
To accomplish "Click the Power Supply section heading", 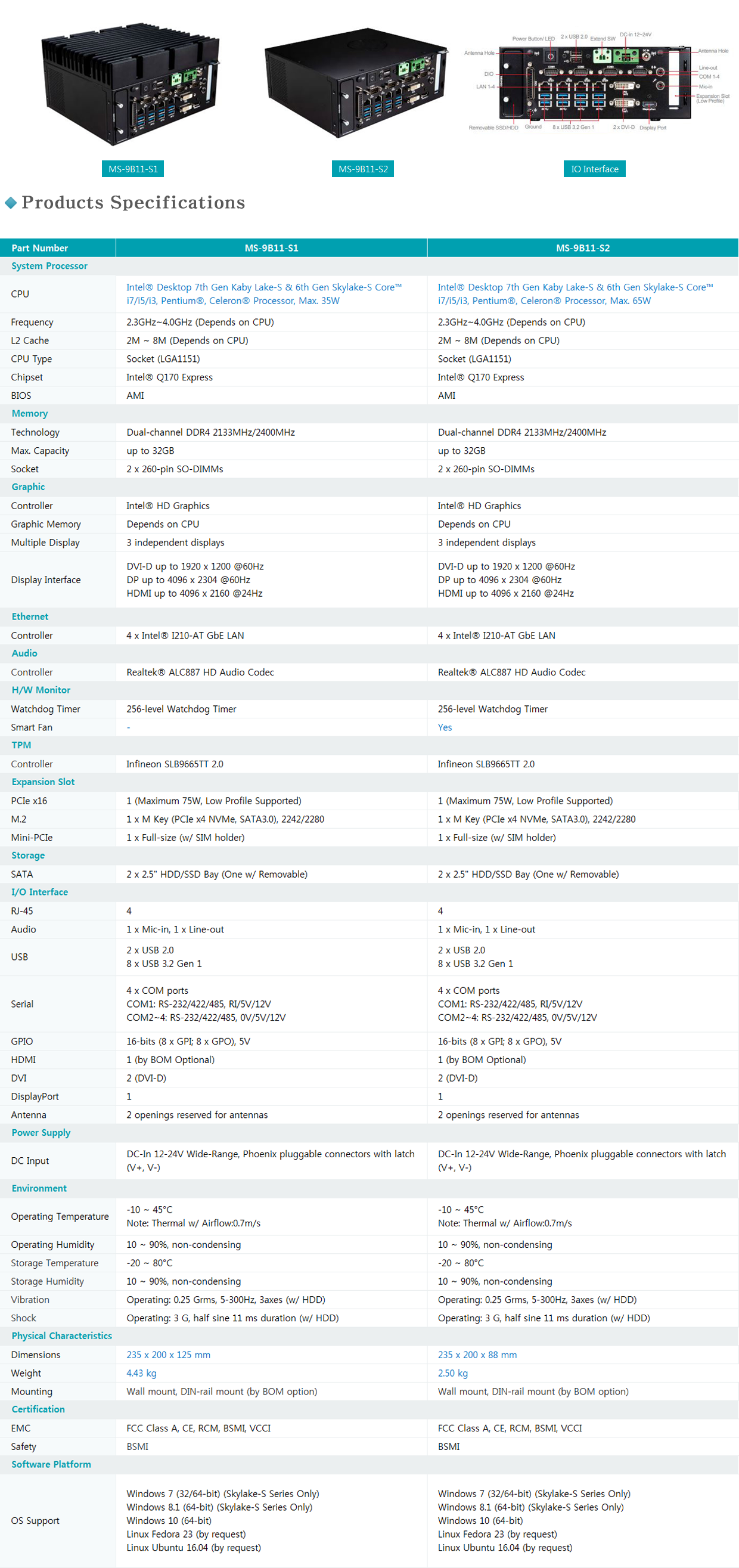I will click(x=41, y=1133).
